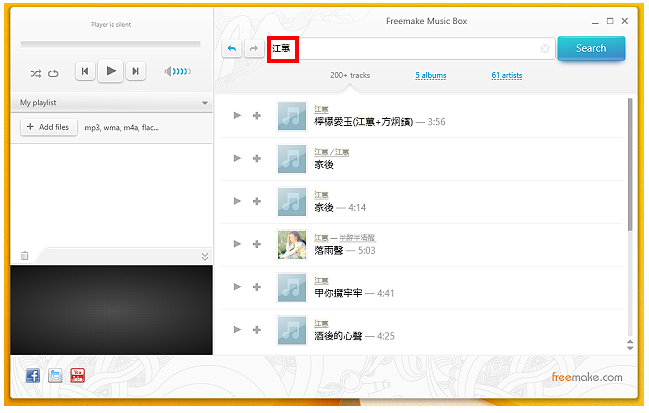This screenshot has width=649, height=413.
Task: Open artist link above 4:41 track
Action: 321,281
